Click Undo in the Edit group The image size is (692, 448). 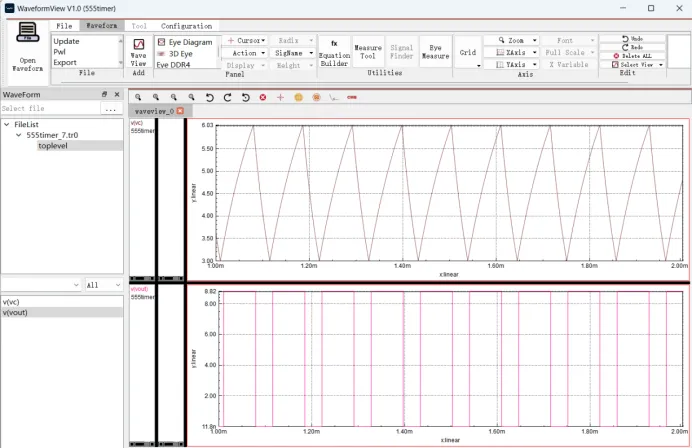tap(632, 38)
